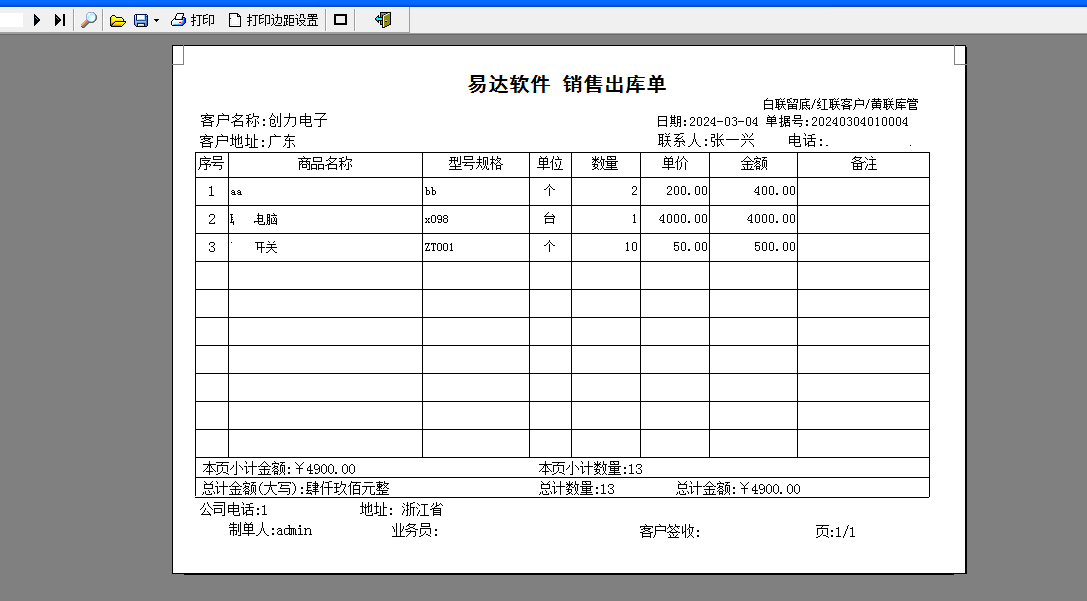The image size is (1087, 601).
Task: Select the 金额 column header
Action: [x=754, y=164]
